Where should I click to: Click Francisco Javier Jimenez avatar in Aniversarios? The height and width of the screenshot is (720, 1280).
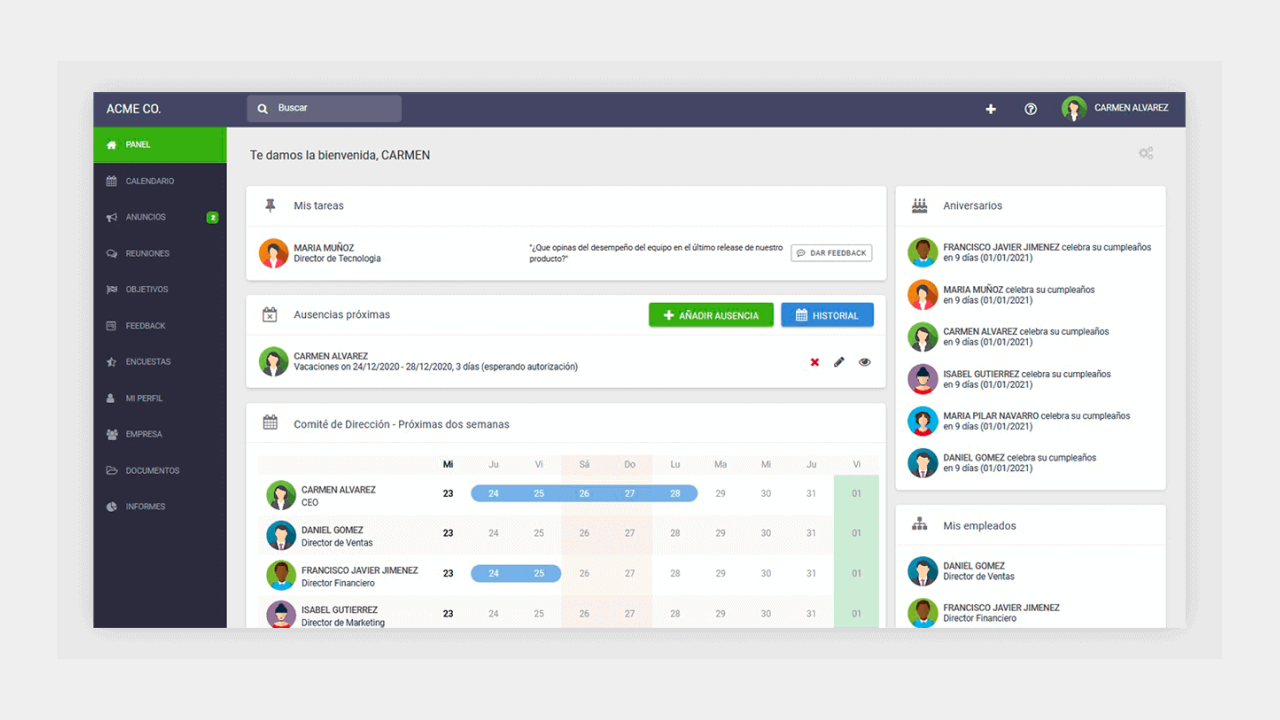[x=922, y=252]
